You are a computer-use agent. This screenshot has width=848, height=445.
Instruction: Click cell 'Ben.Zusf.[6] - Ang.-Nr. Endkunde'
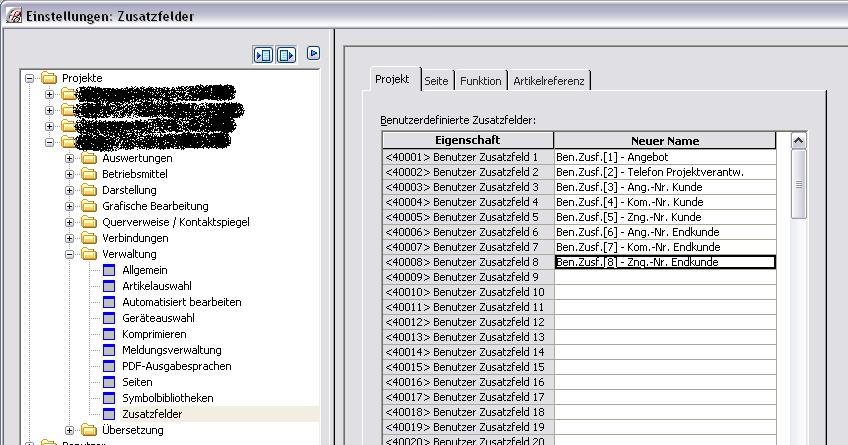coord(665,232)
